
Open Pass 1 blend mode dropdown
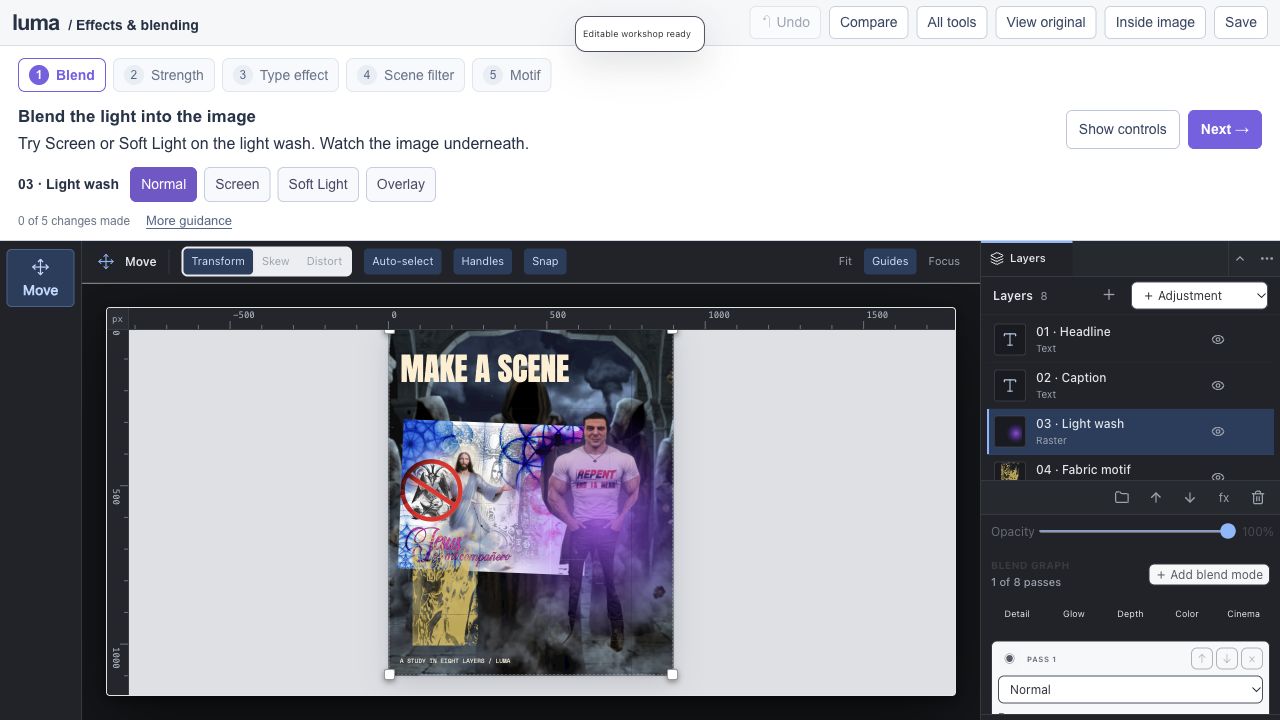coord(1130,690)
